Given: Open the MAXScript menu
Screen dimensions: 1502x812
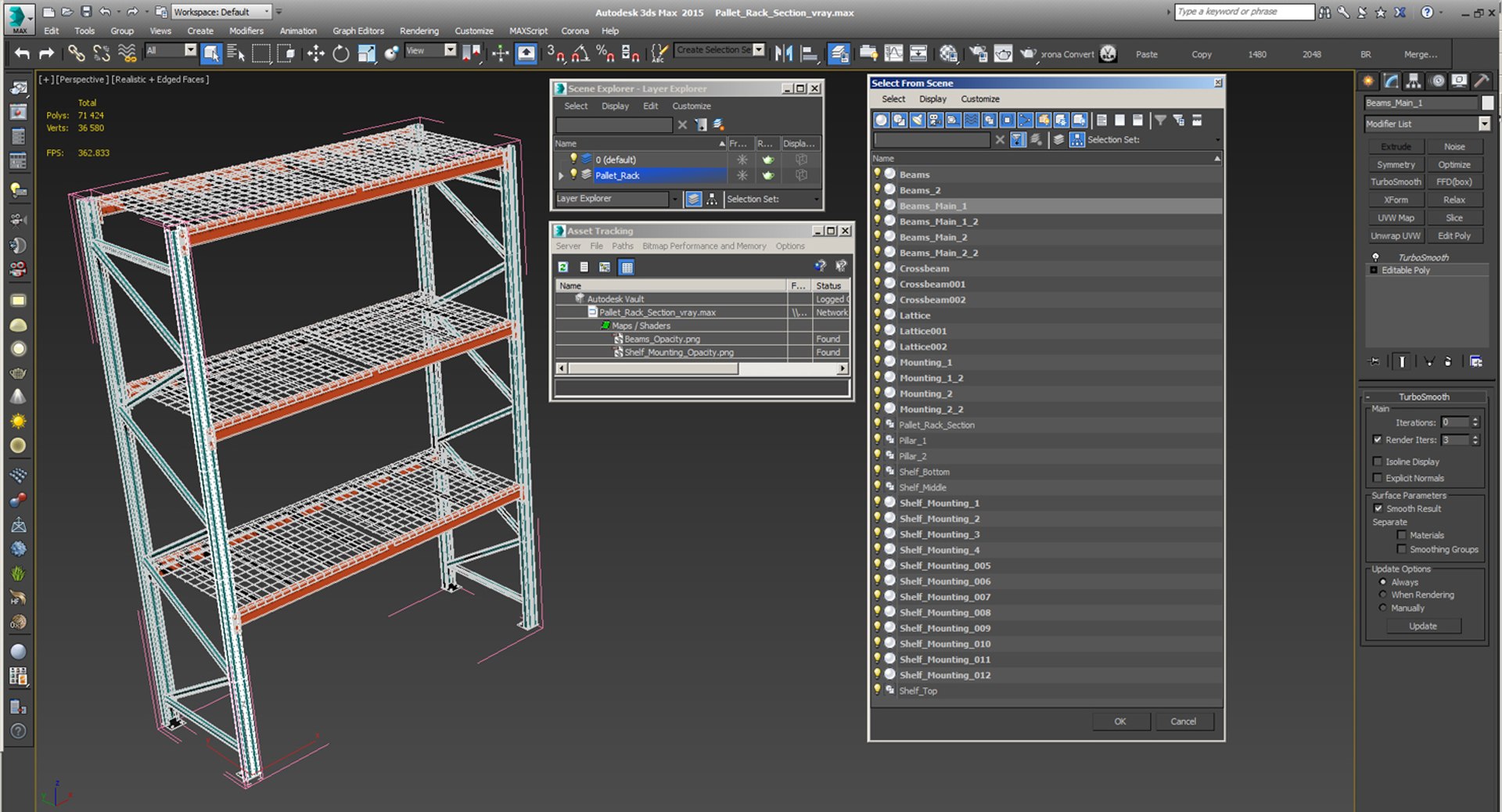Looking at the screenshot, I should [x=528, y=31].
